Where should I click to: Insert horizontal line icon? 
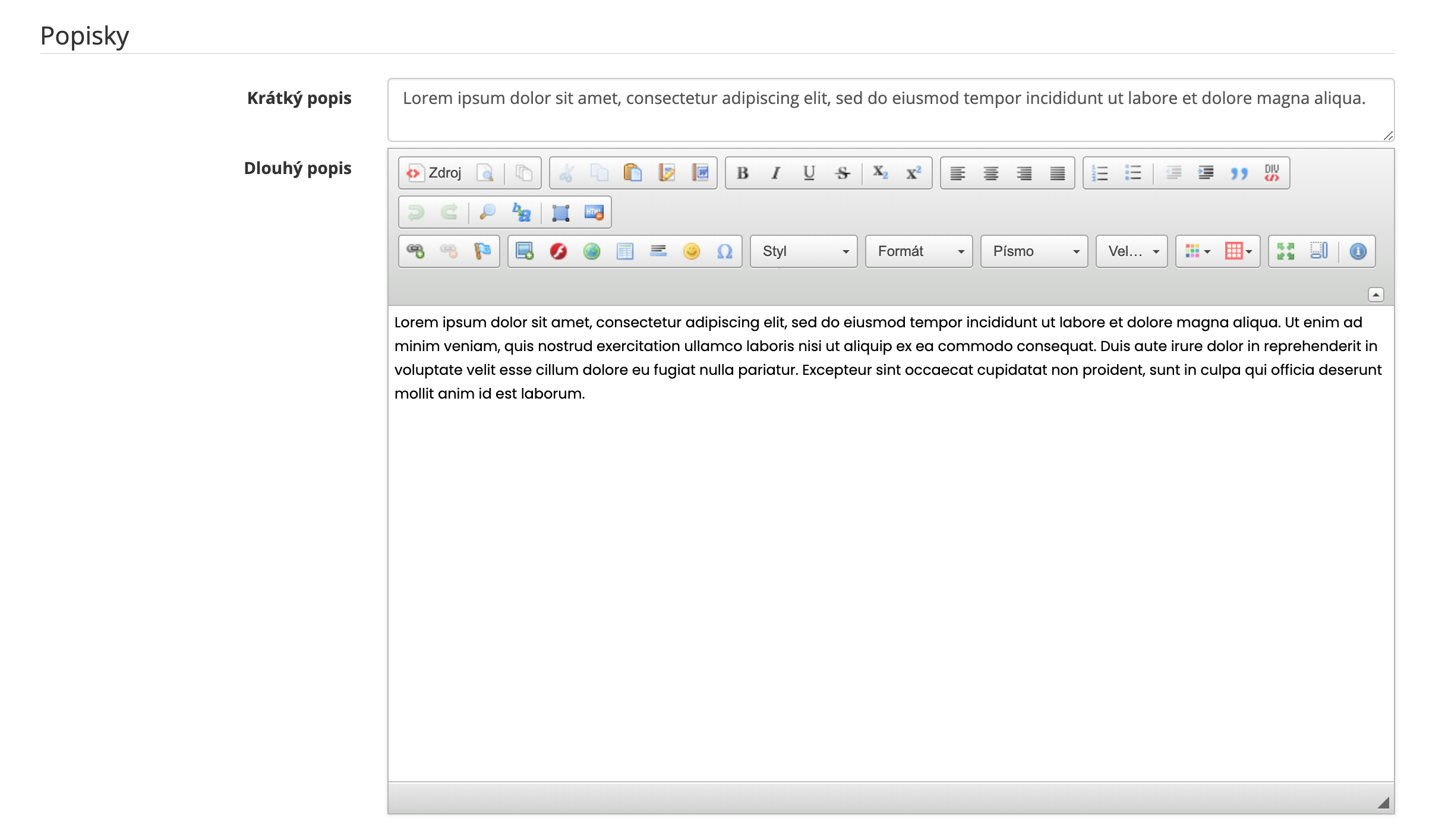[658, 251]
